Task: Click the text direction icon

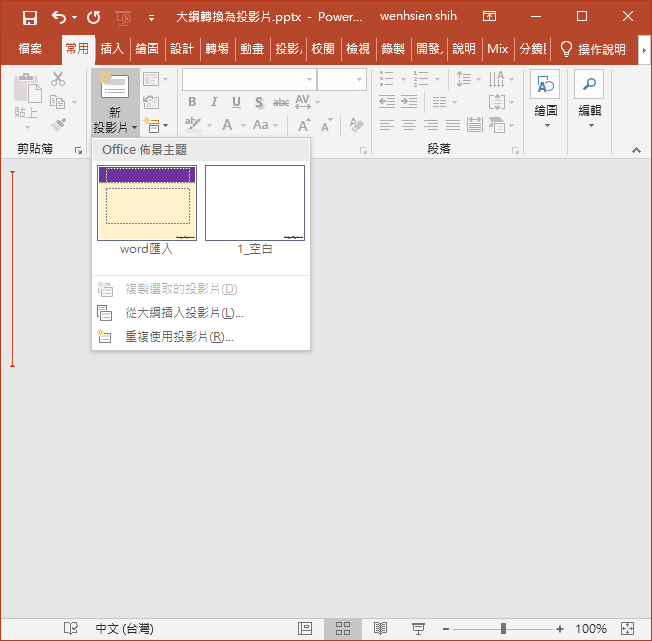Action: [496, 79]
